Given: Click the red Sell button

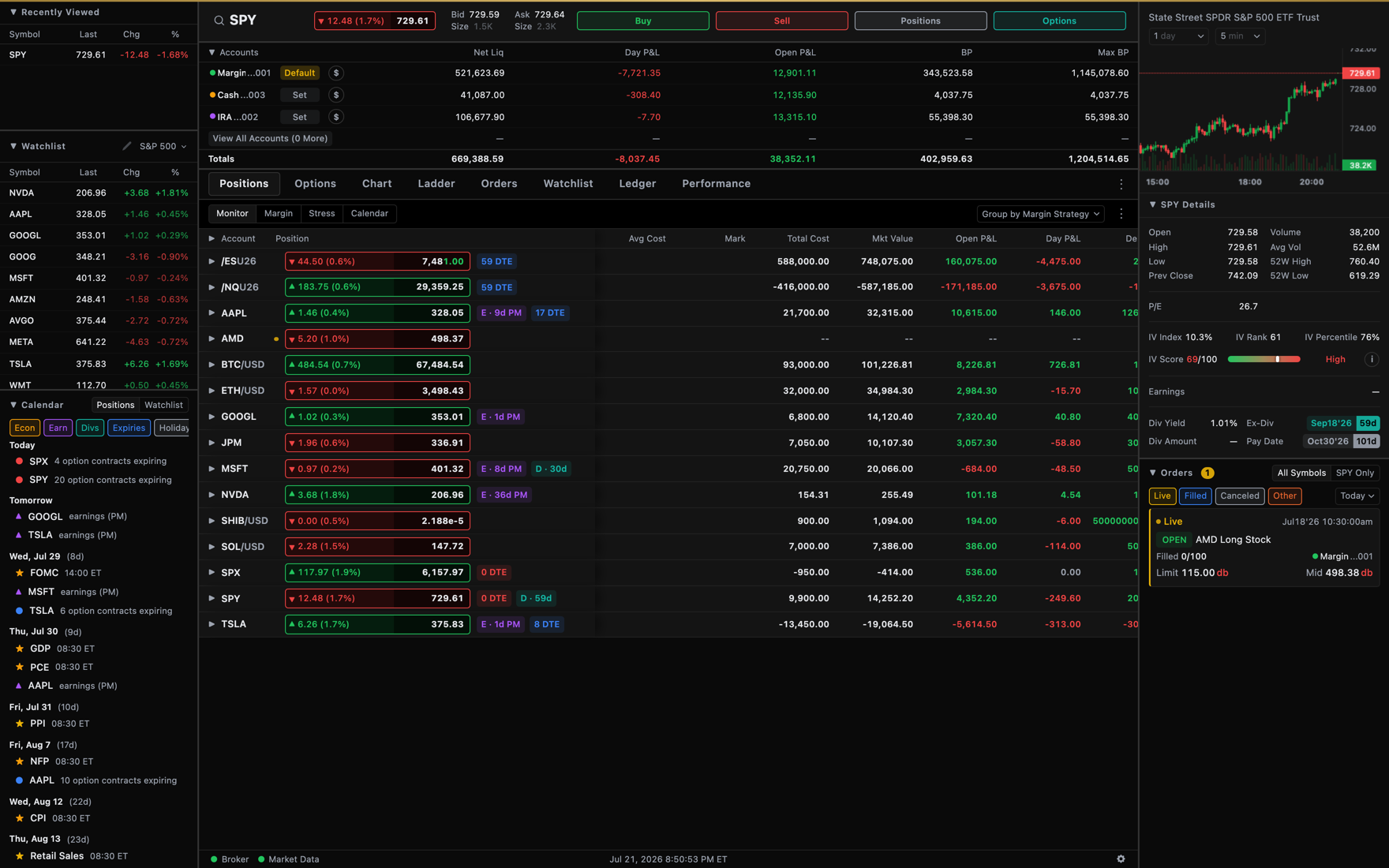Looking at the screenshot, I should coord(781,21).
